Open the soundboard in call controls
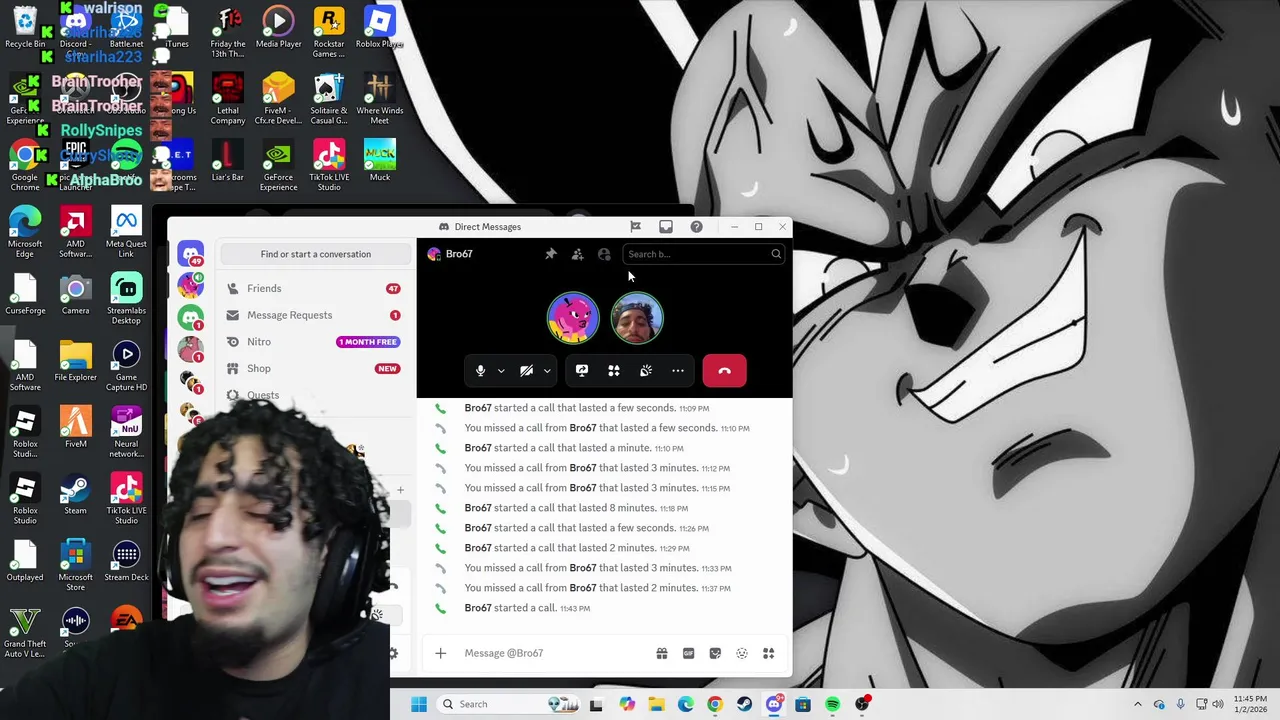 click(x=646, y=371)
